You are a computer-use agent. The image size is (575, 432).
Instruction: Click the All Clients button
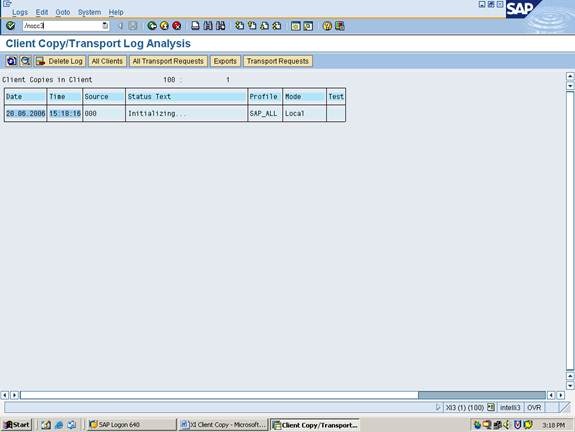coord(107,61)
